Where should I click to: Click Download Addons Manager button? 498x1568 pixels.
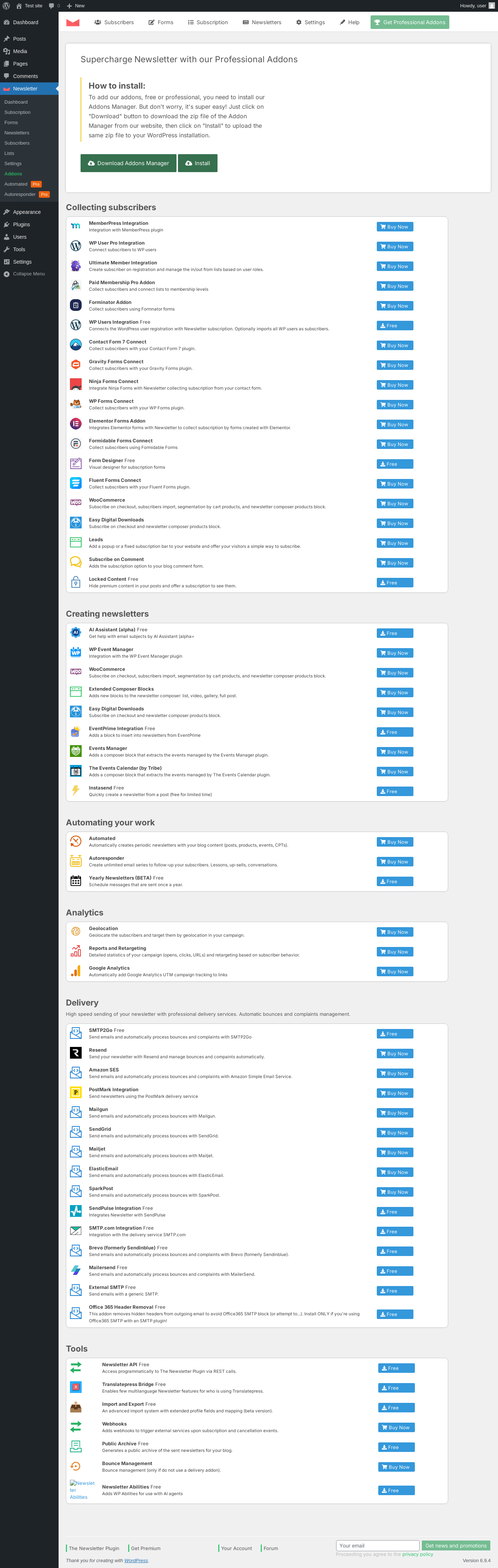[129, 163]
